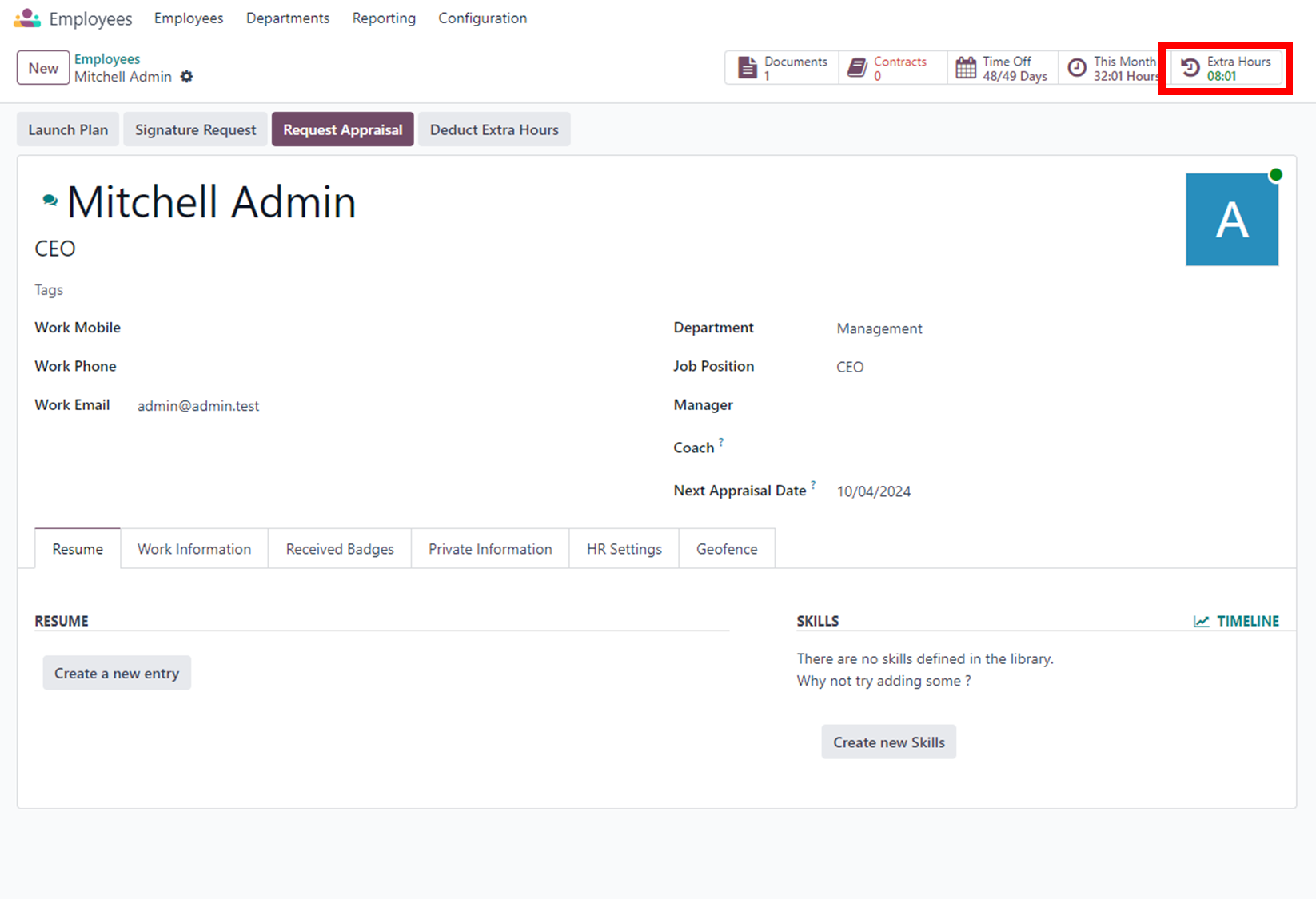
Task: Switch to the Work Information tab
Action: click(x=194, y=549)
